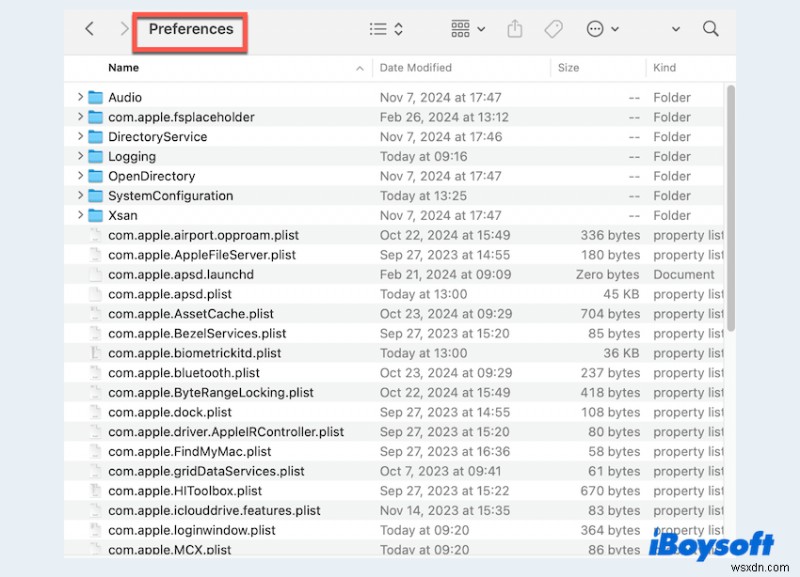Click the com.apple.AppleFileServer.plist file icon
The width and height of the screenshot is (800, 577).
pos(95,255)
